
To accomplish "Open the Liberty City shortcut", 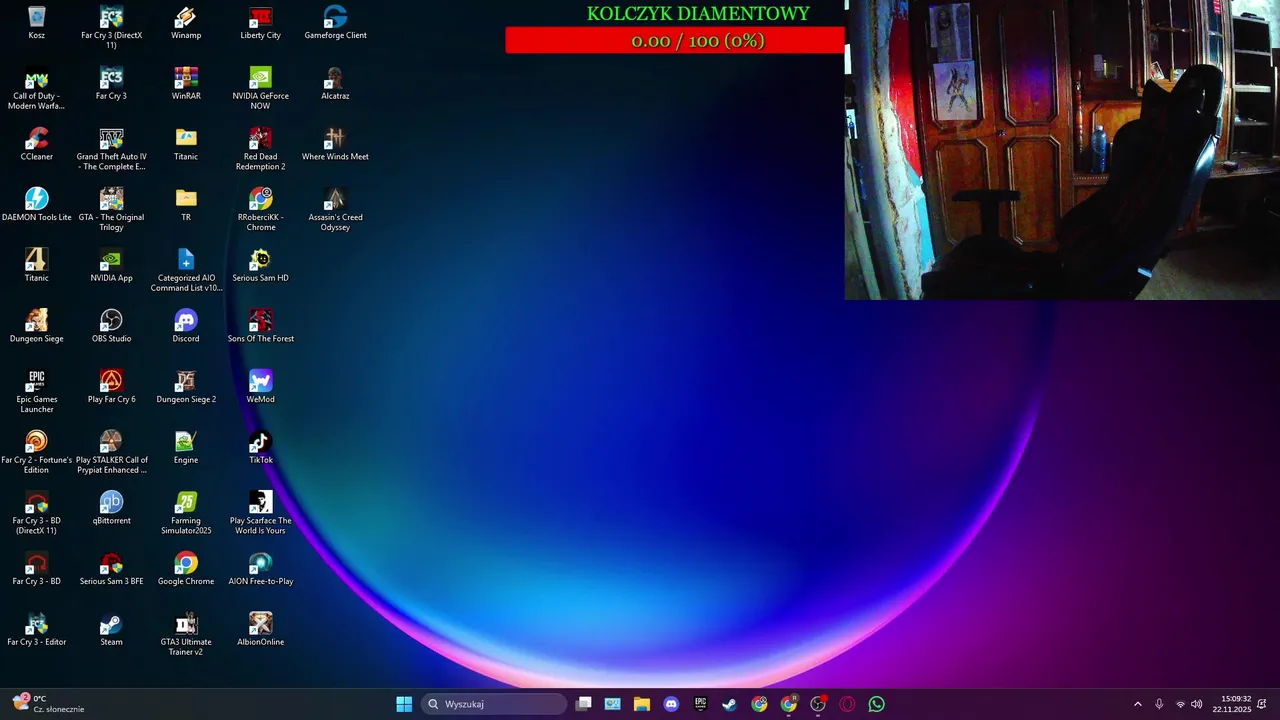I will point(260,23).
